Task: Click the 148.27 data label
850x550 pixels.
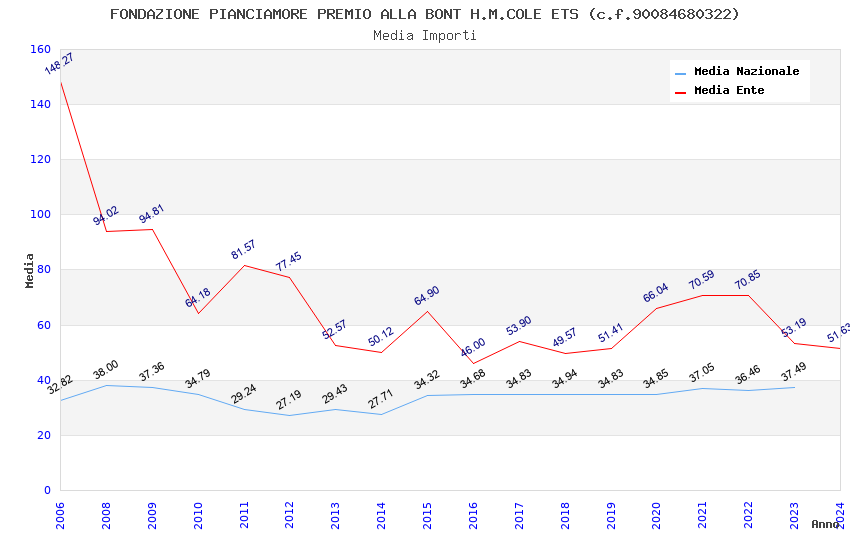Action: click(x=59, y=63)
